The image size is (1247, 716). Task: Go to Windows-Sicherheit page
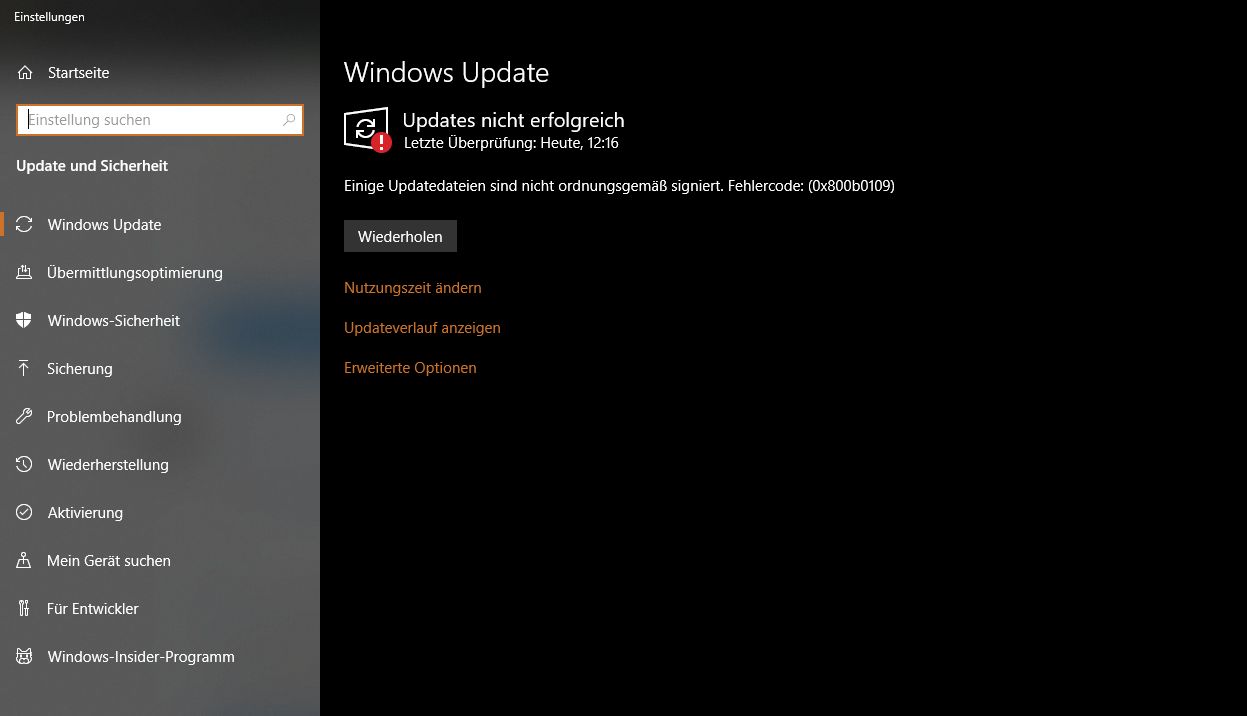click(x=160, y=321)
